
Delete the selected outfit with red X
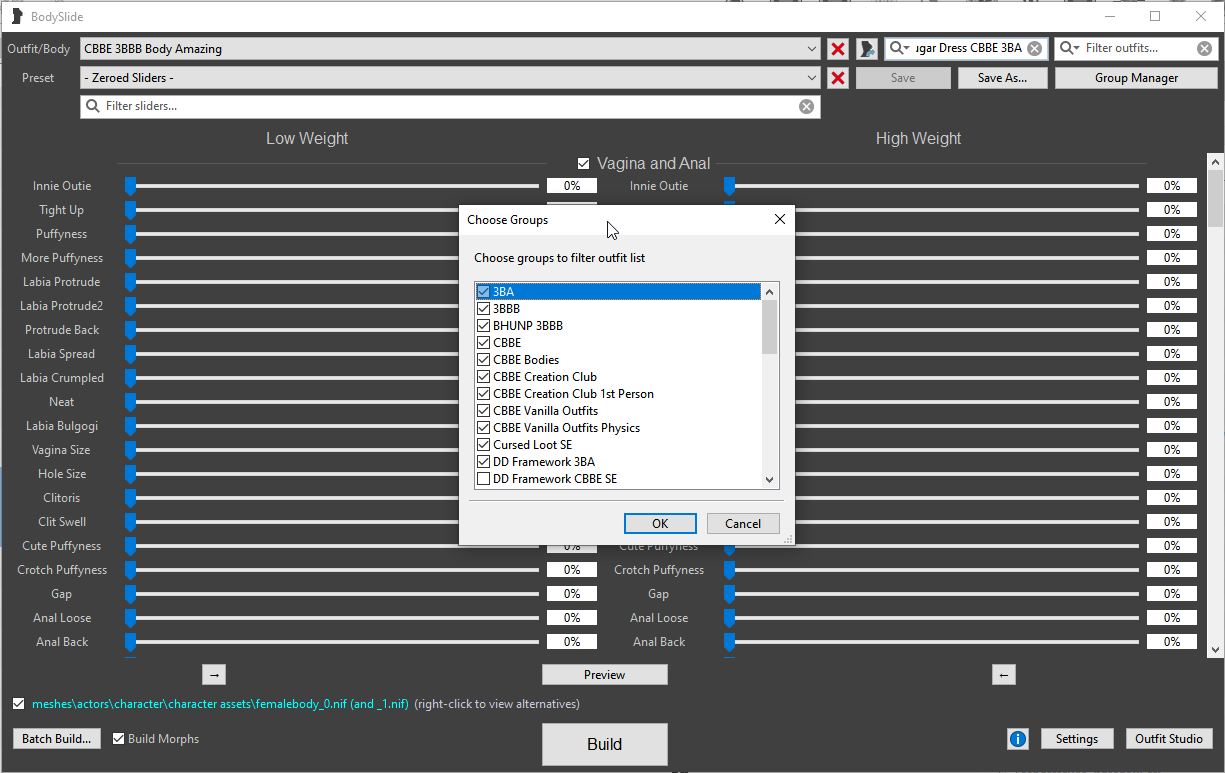(838, 49)
